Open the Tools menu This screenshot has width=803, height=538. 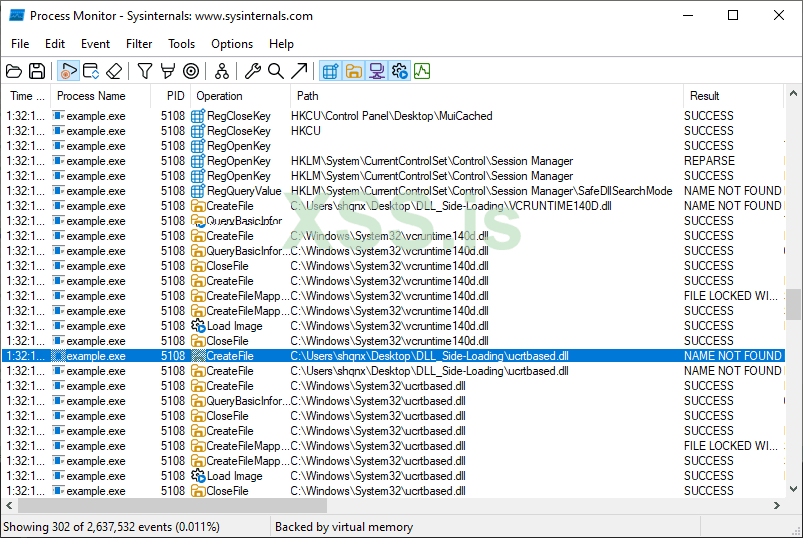pyautogui.click(x=181, y=44)
